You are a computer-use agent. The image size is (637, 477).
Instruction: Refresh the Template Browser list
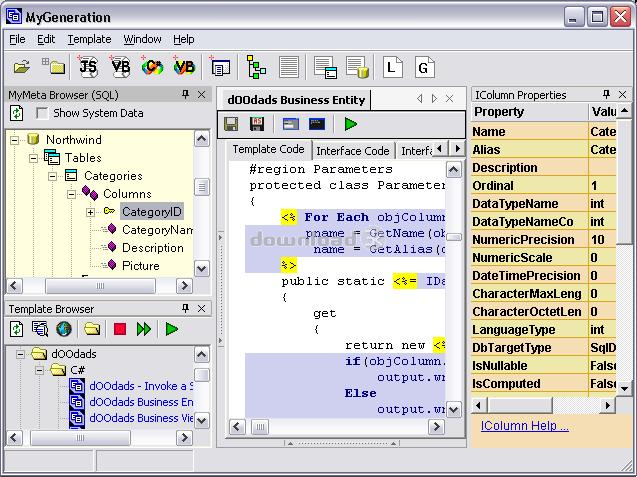(17, 329)
